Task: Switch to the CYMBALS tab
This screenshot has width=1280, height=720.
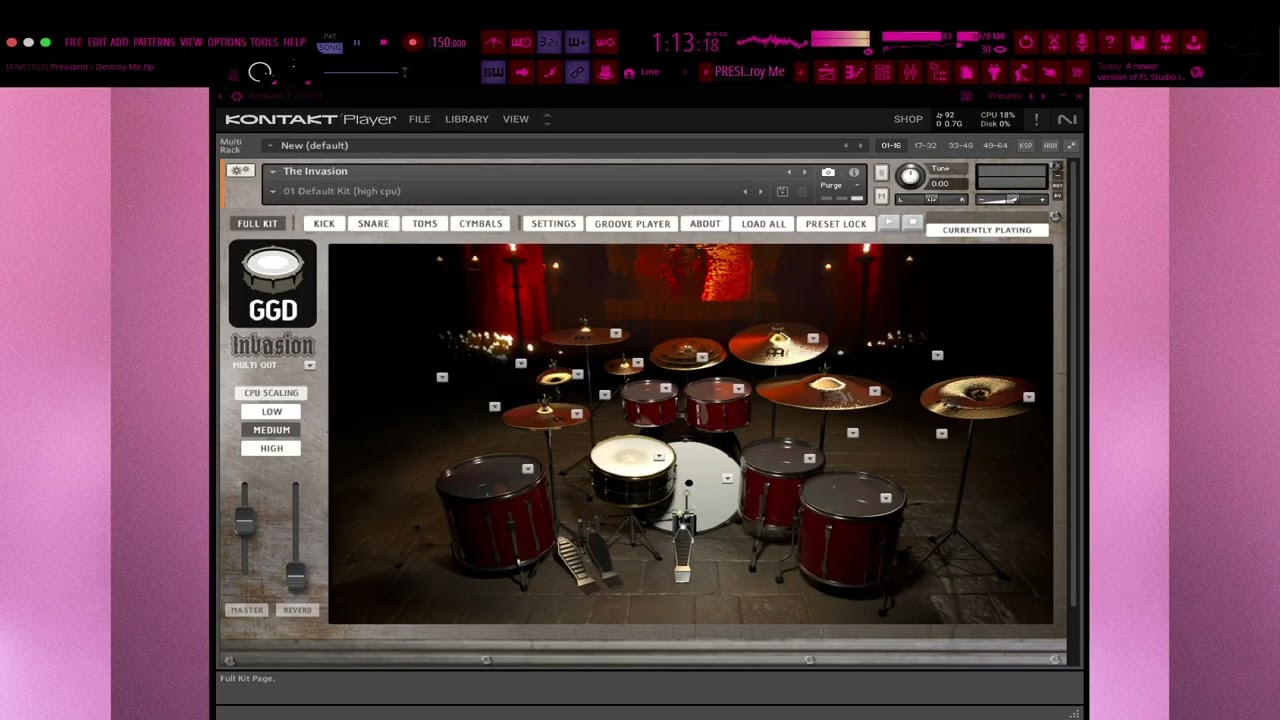Action: [481, 224]
